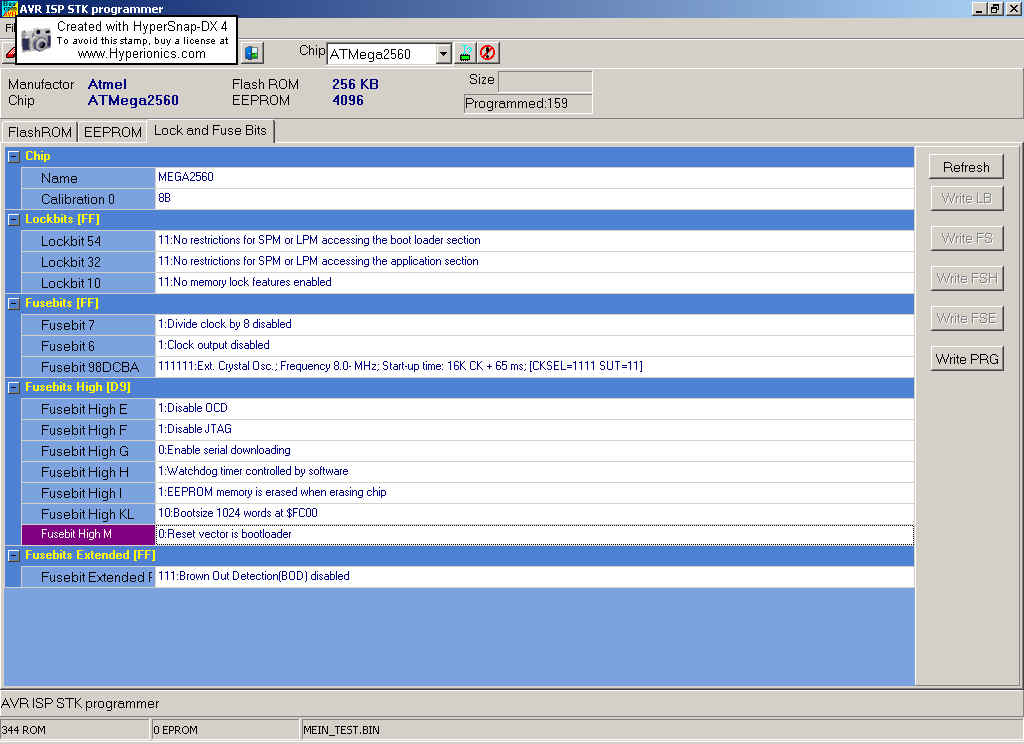Collapse the Chip section

pos(13,157)
